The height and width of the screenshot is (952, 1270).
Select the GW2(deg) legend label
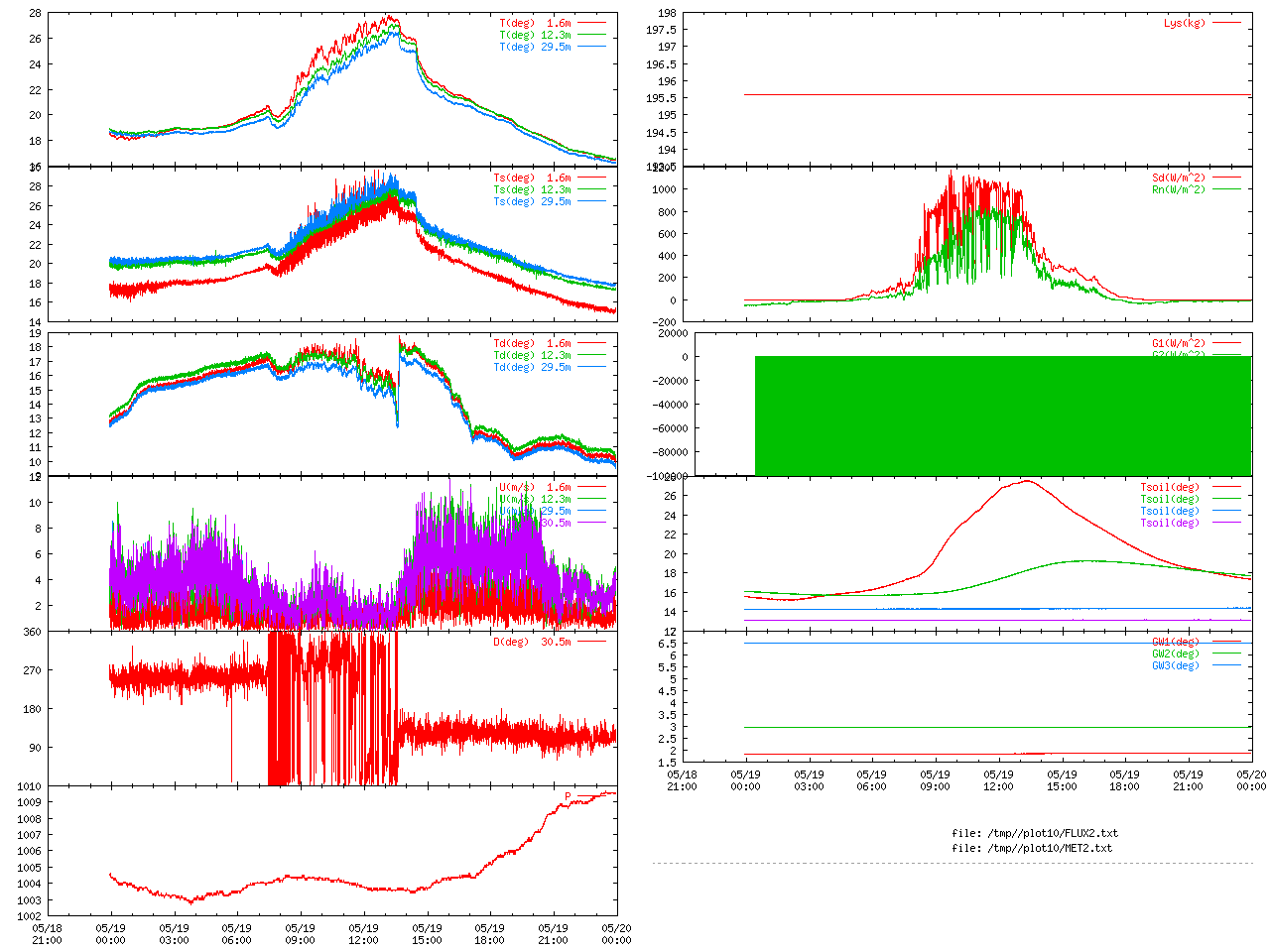[x=1176, y=654]
